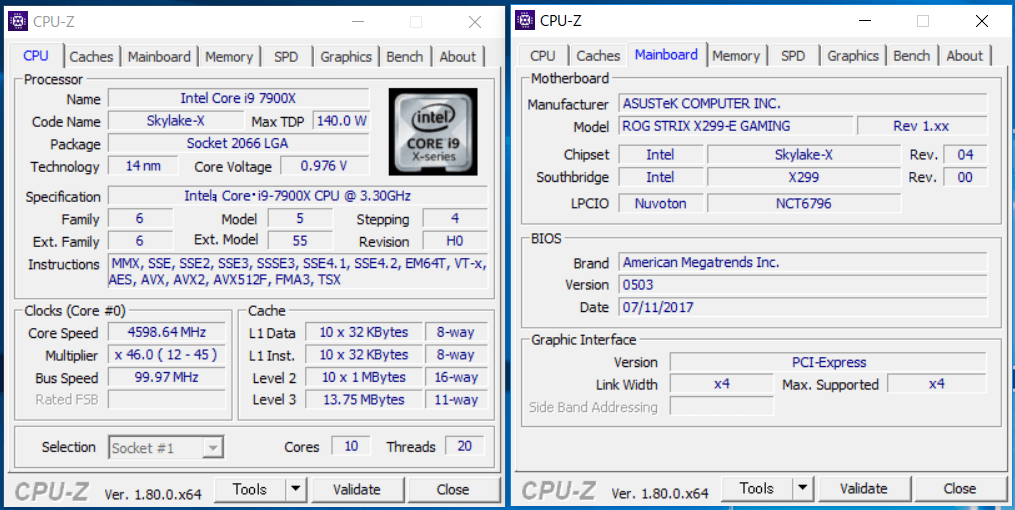Click the Core Voltage value '0.976 V'

324,166
